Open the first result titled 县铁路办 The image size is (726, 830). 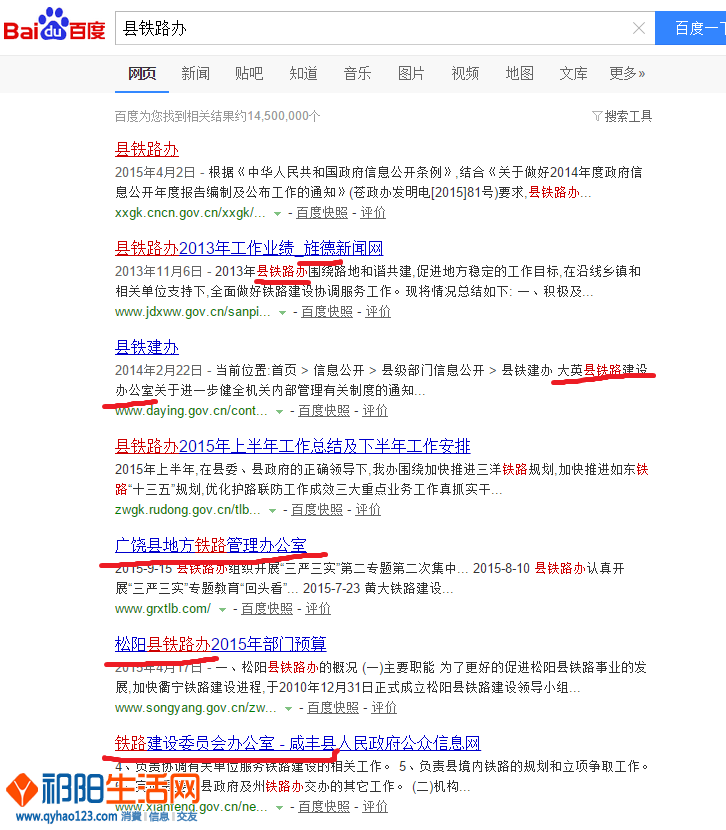[147, 149]
